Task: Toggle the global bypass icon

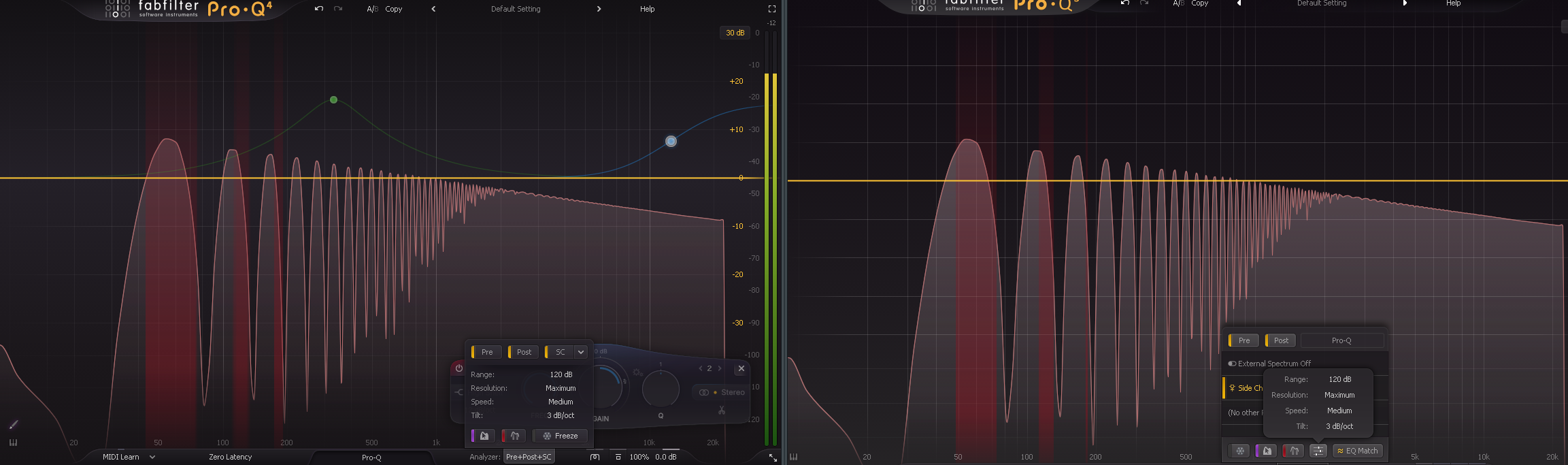Action: pyautogui.click(x=595, y=457)
